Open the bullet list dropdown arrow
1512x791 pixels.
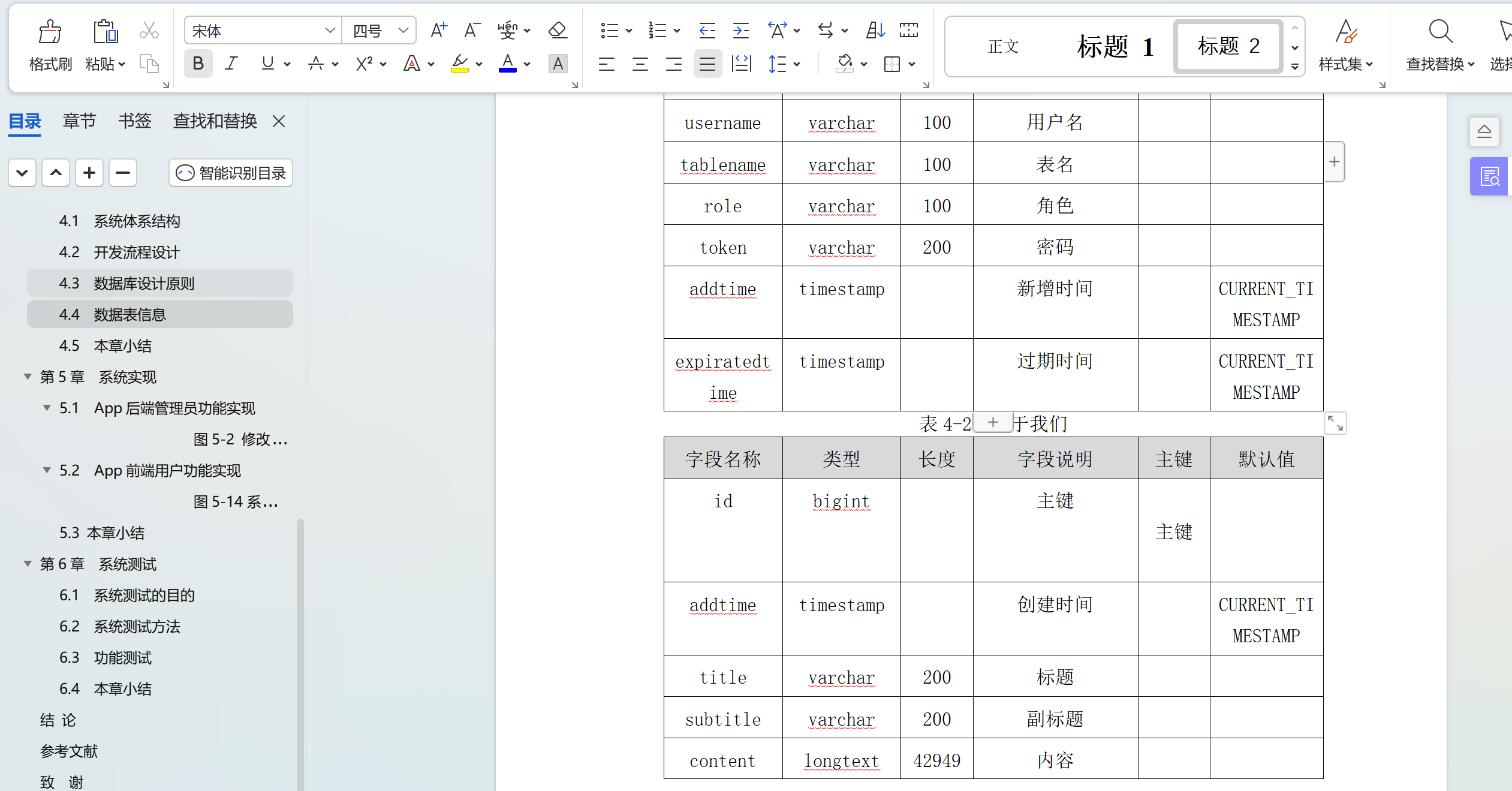[629, 31]
